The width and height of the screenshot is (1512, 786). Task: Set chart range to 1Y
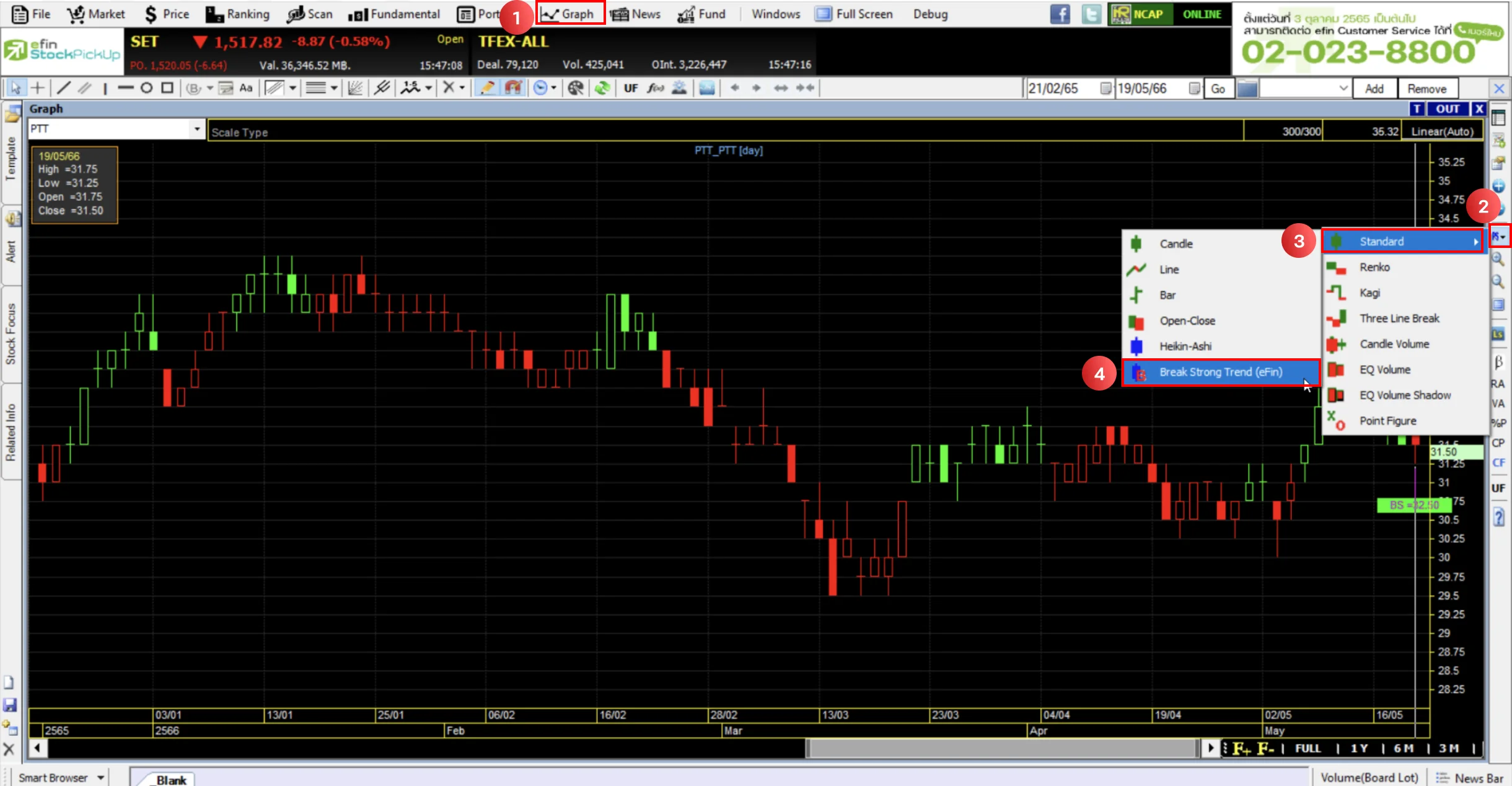(x=1359, y=748)
